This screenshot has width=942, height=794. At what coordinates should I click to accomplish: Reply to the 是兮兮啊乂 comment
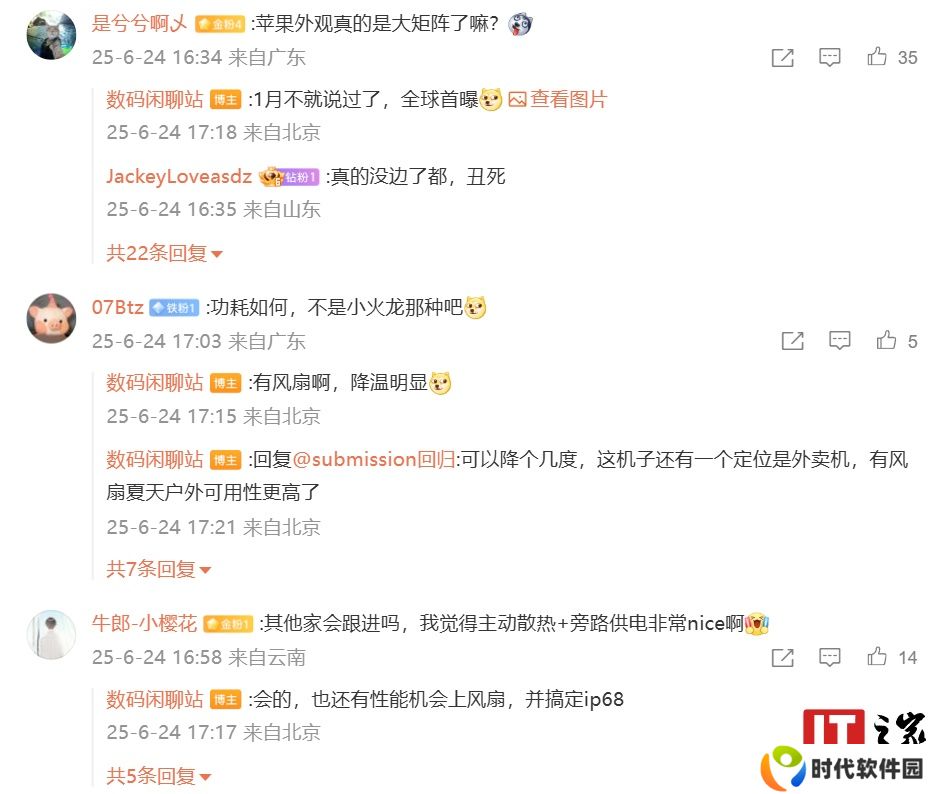[830, 58]
